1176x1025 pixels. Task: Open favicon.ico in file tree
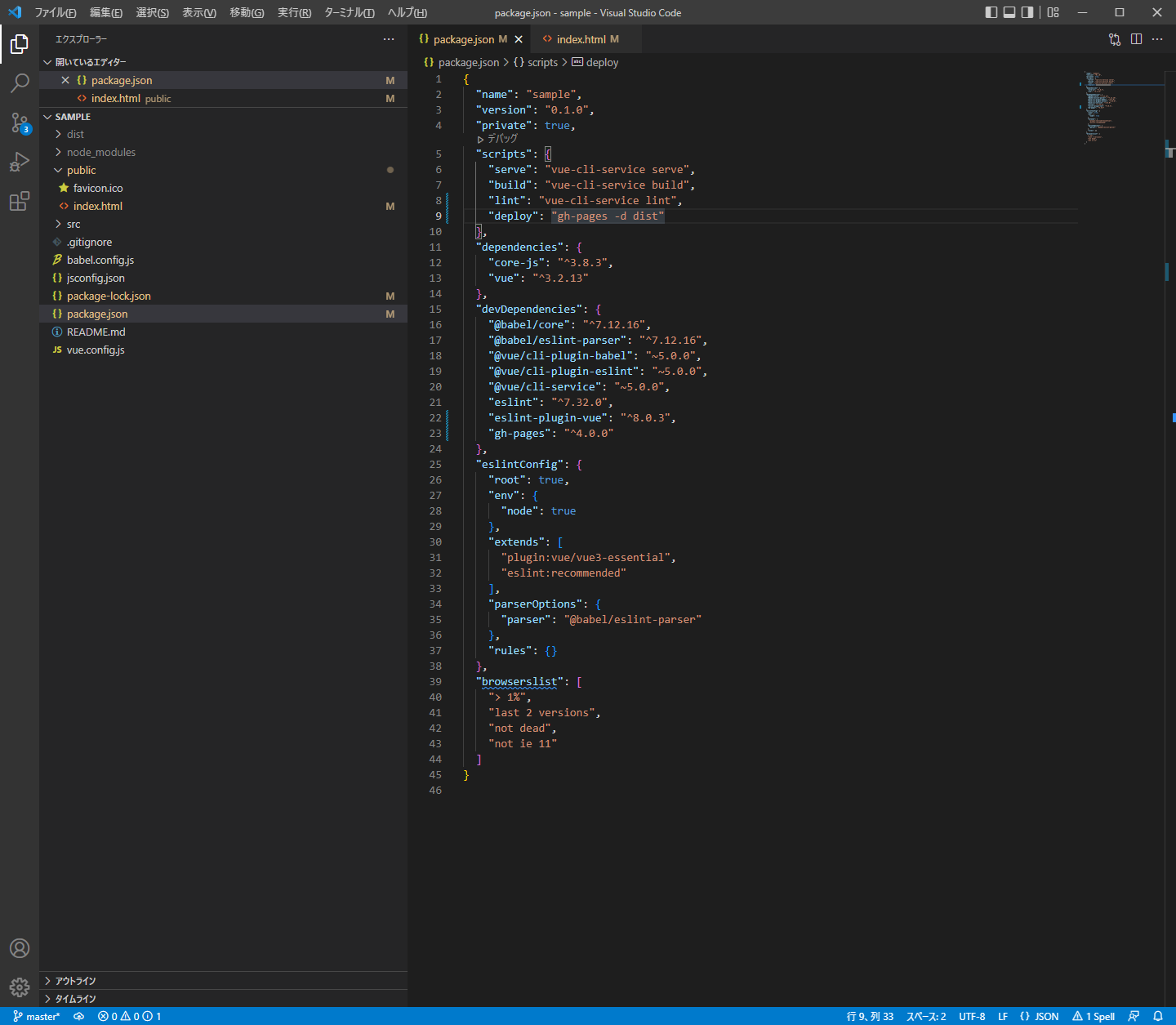[x=223, y=188]
